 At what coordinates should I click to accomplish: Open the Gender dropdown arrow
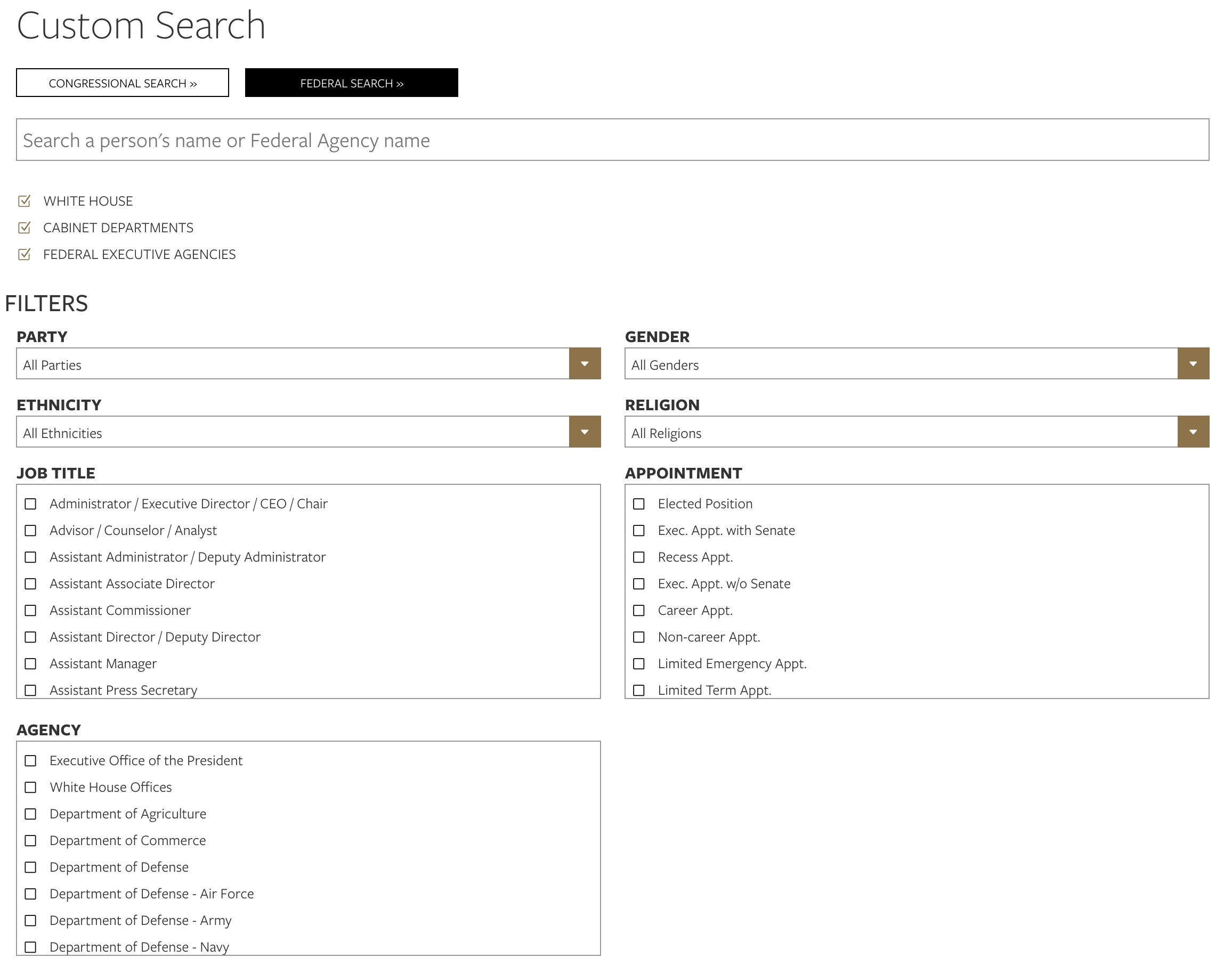[1193, 363]
